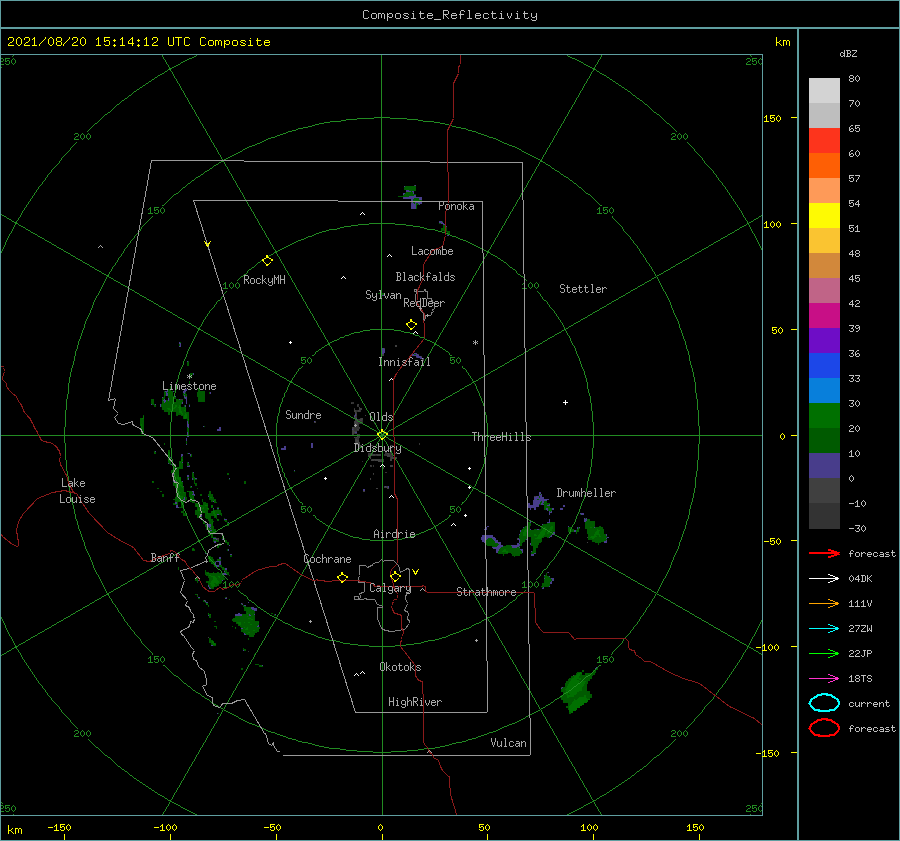Click the Drumheller city label

(586, 493)
